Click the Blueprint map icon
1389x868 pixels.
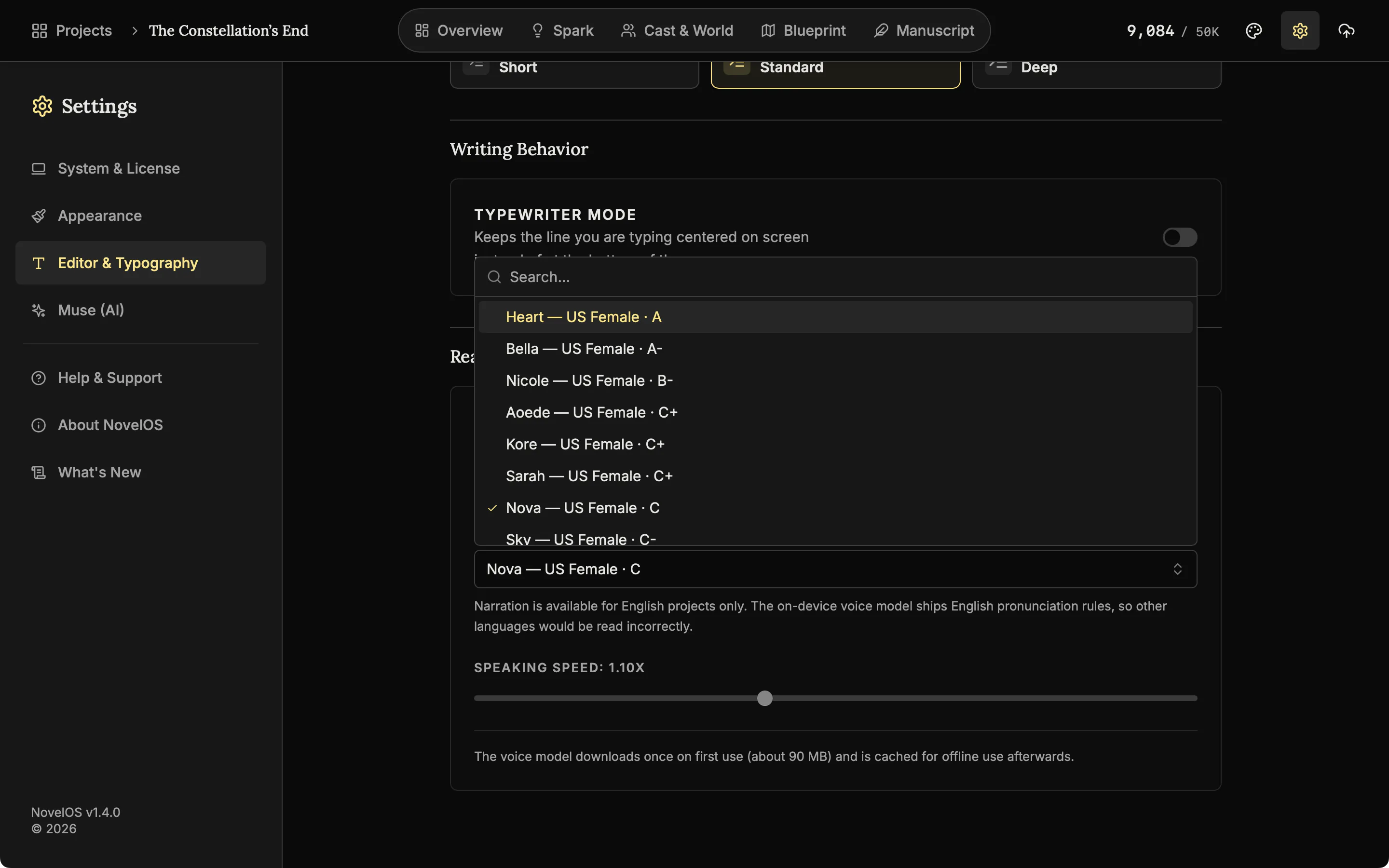[x=768, y=30]
